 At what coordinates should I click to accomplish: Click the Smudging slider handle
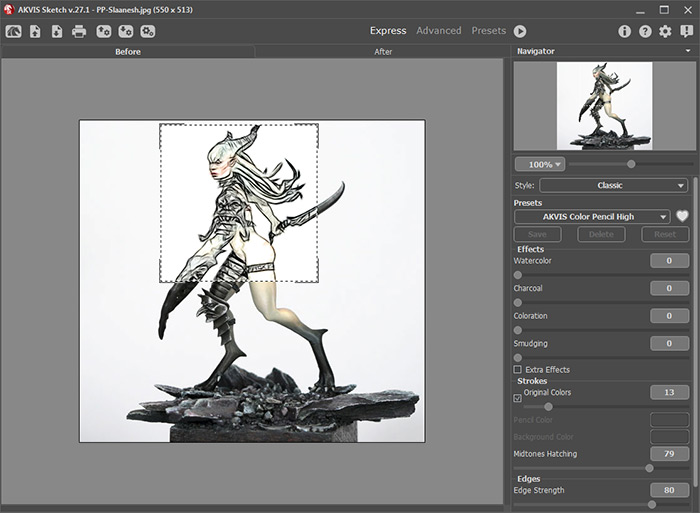(518, 358)
